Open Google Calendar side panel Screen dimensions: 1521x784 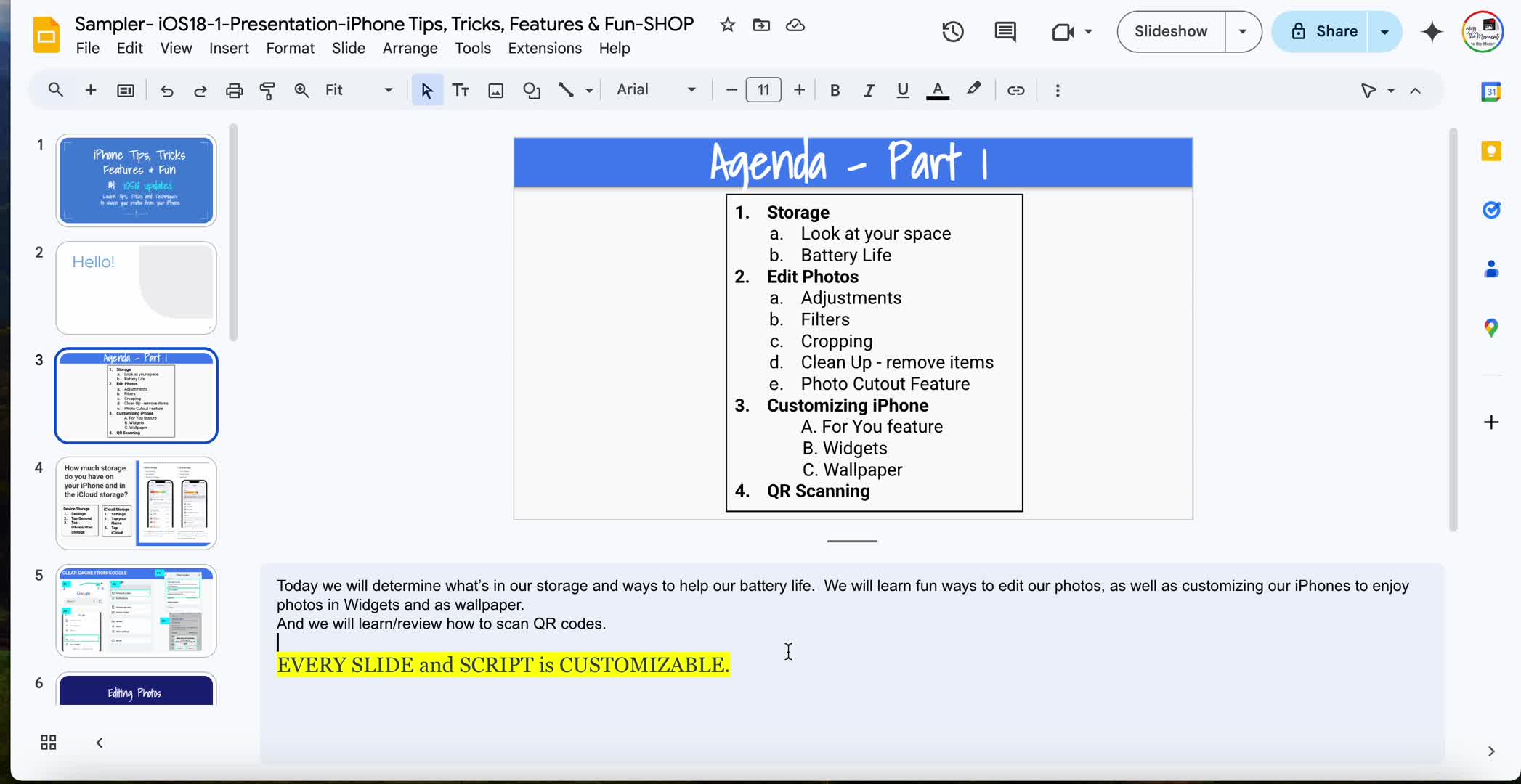pos(1490,91)
